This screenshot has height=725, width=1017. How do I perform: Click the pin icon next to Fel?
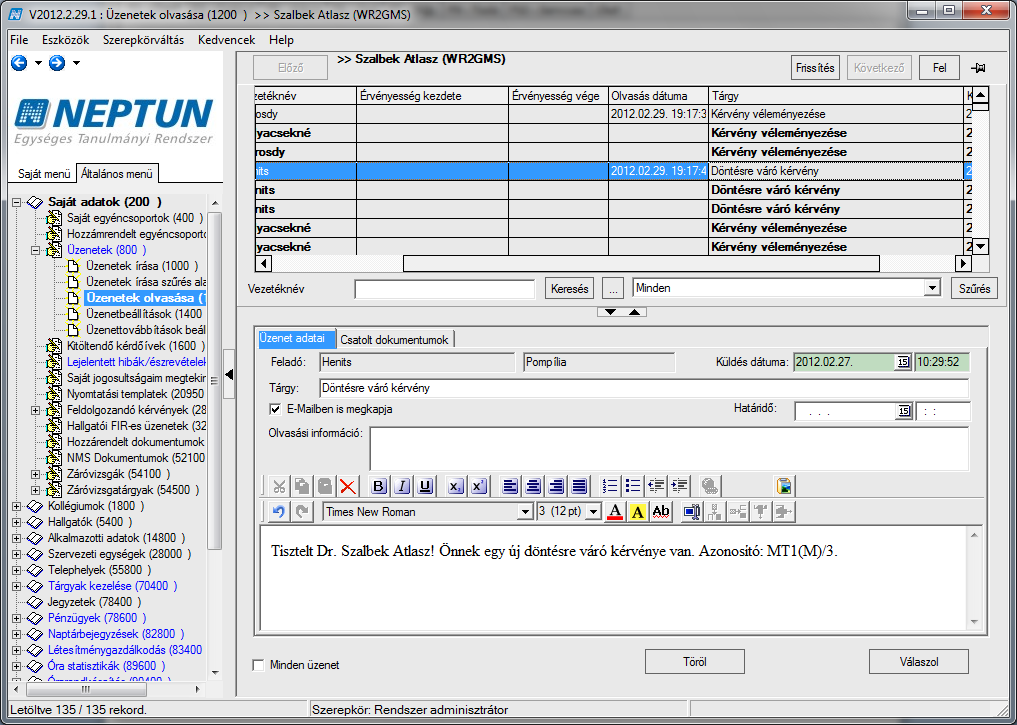point(978,68)
